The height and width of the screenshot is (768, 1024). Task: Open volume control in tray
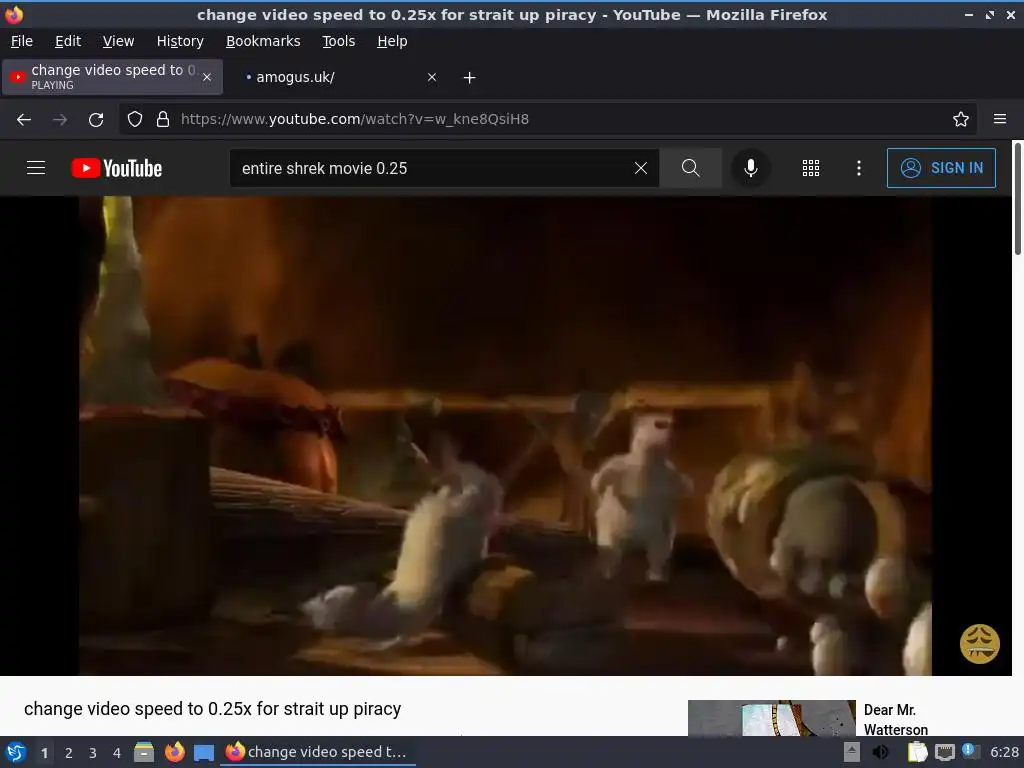click(881, 752)
